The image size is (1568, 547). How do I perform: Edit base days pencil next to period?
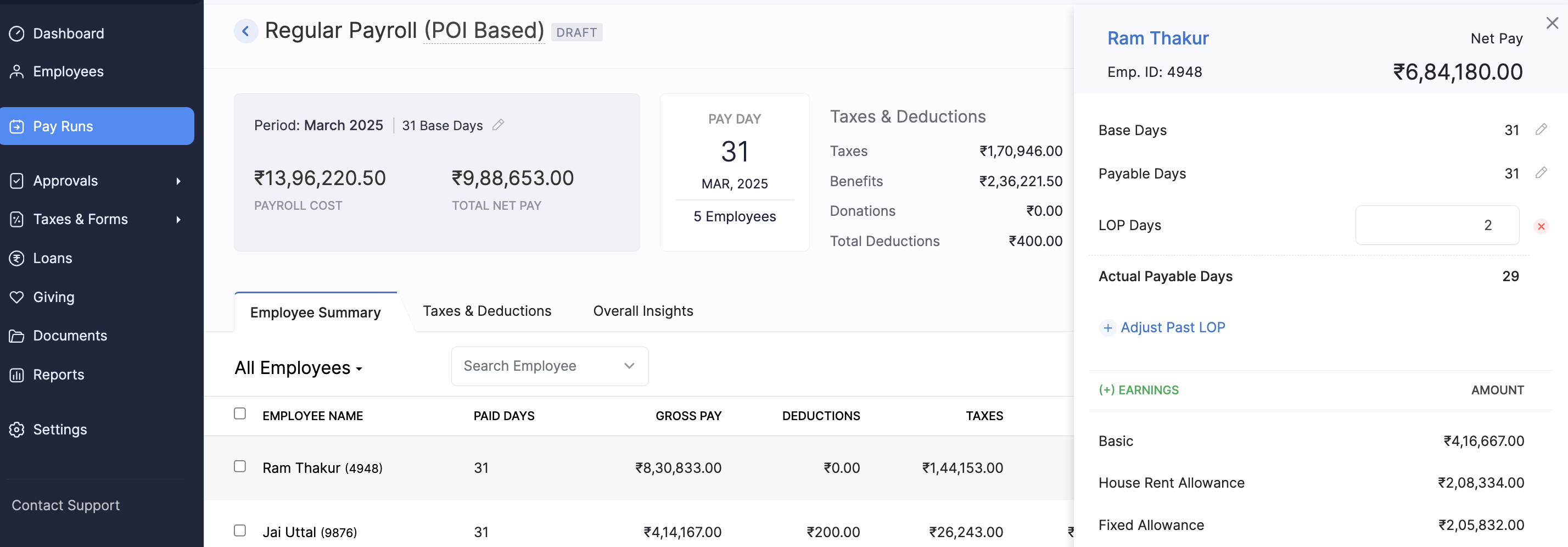pos(498,125)
